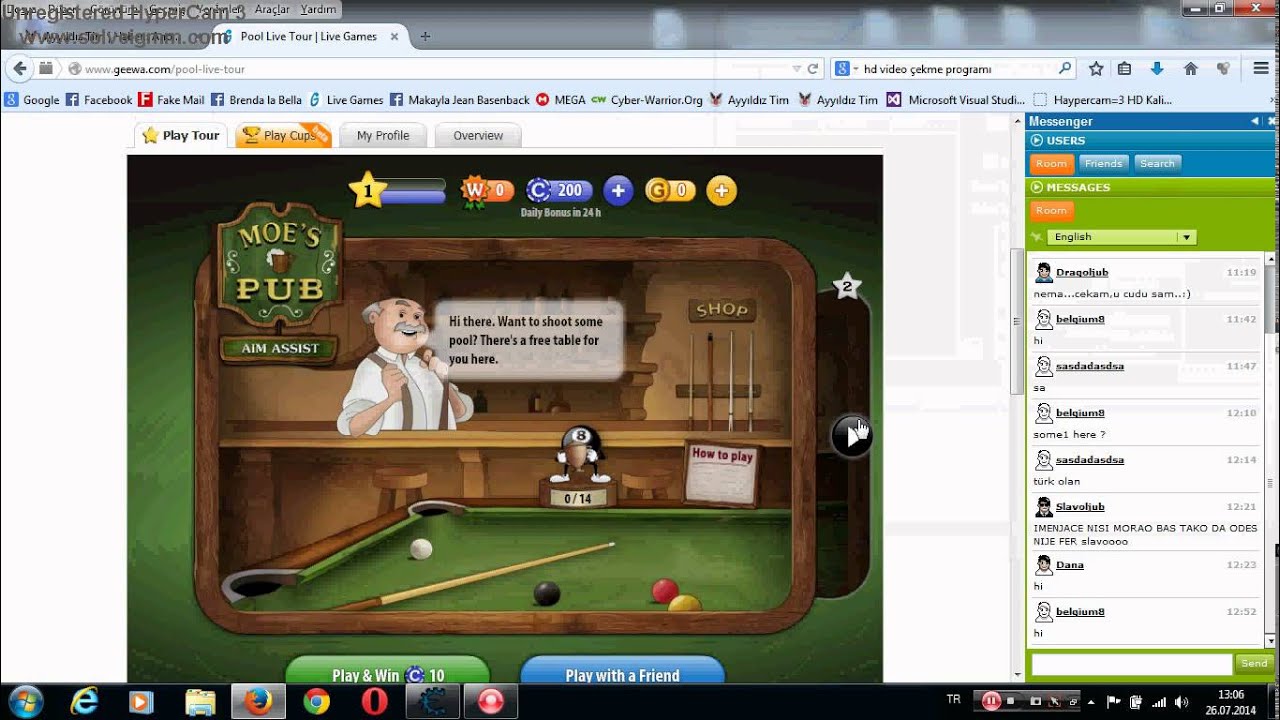
Task: Show the bookmarks list icon
Action: point(1124,69)
